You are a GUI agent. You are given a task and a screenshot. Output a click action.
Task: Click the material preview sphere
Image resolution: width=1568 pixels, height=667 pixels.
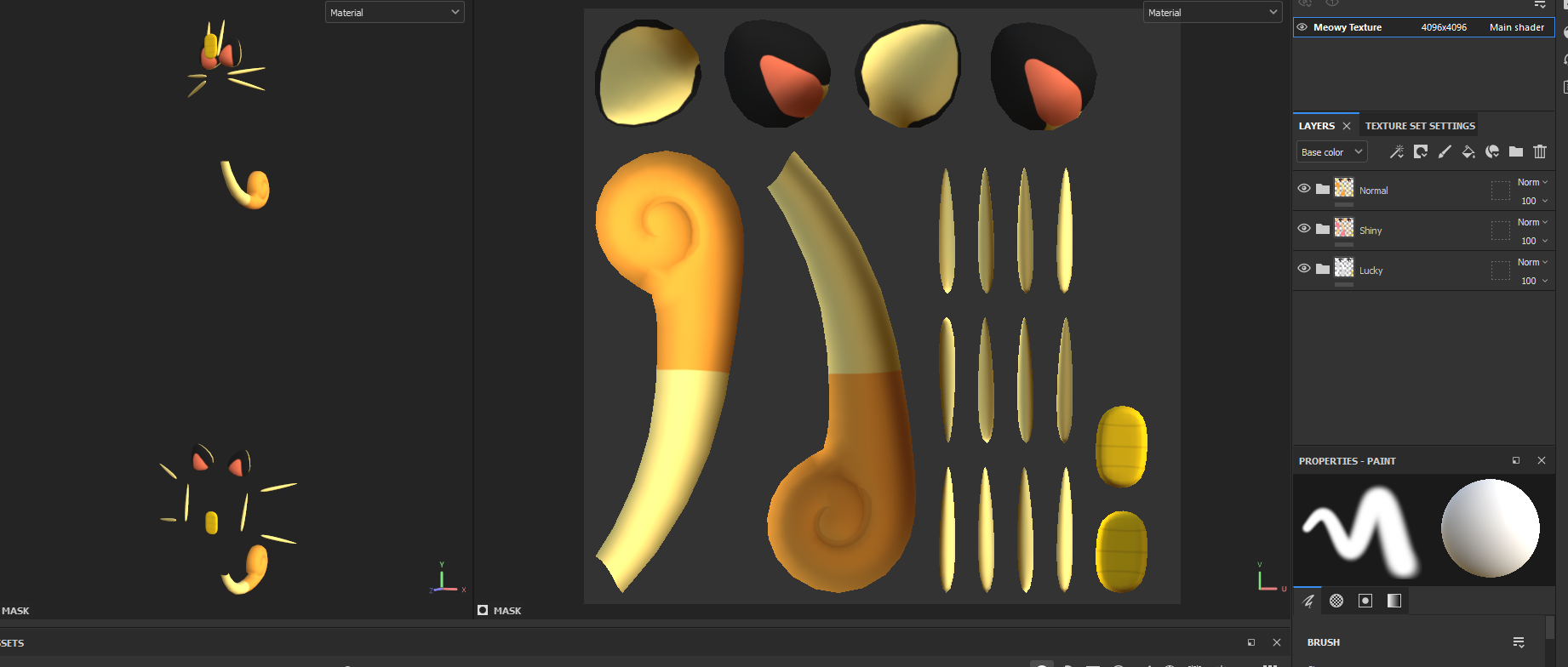point(1490,528)
